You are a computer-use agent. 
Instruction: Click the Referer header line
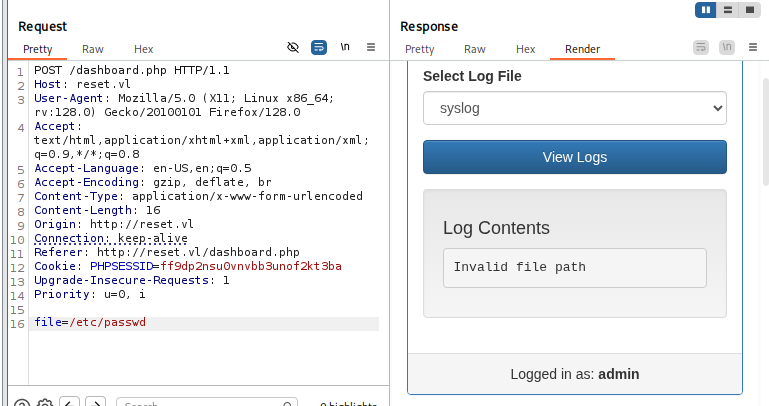coord(167,252)
